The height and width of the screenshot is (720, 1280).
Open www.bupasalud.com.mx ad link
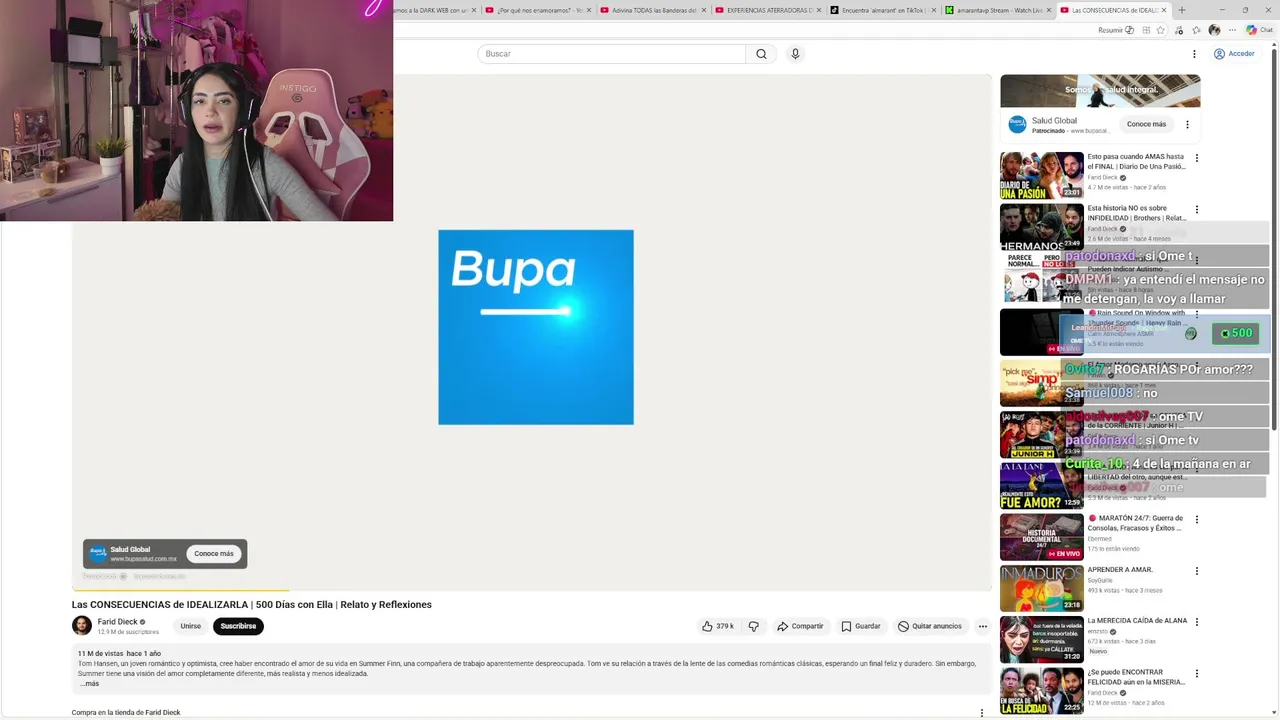pyautogui.click(x=143, y=559)
